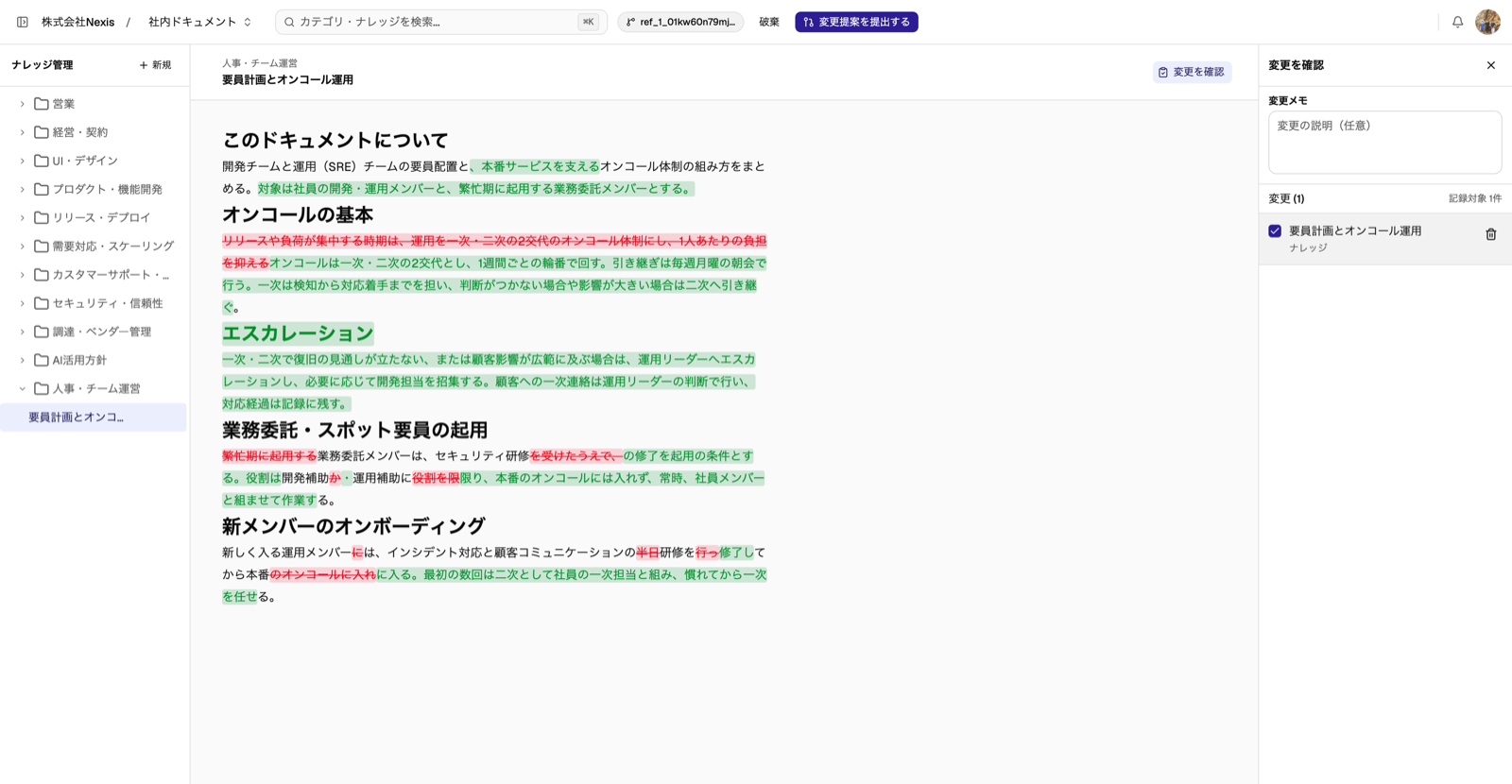Expand the 営業 folder chevron
1512x784 pixels.
pos(23,104)
